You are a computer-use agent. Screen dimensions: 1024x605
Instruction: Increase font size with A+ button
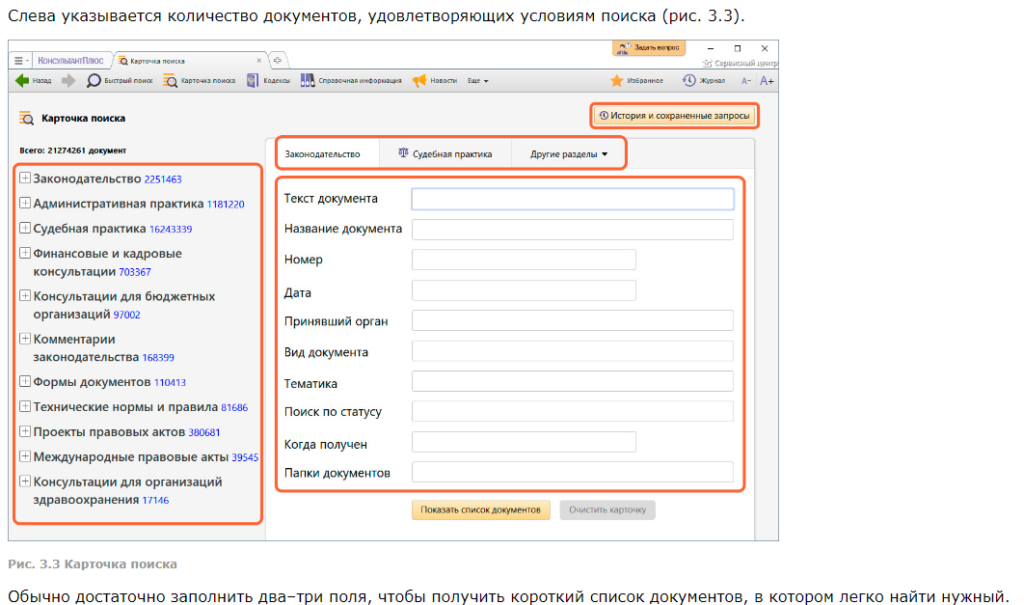pyautogui.click(x=767, y=81)
